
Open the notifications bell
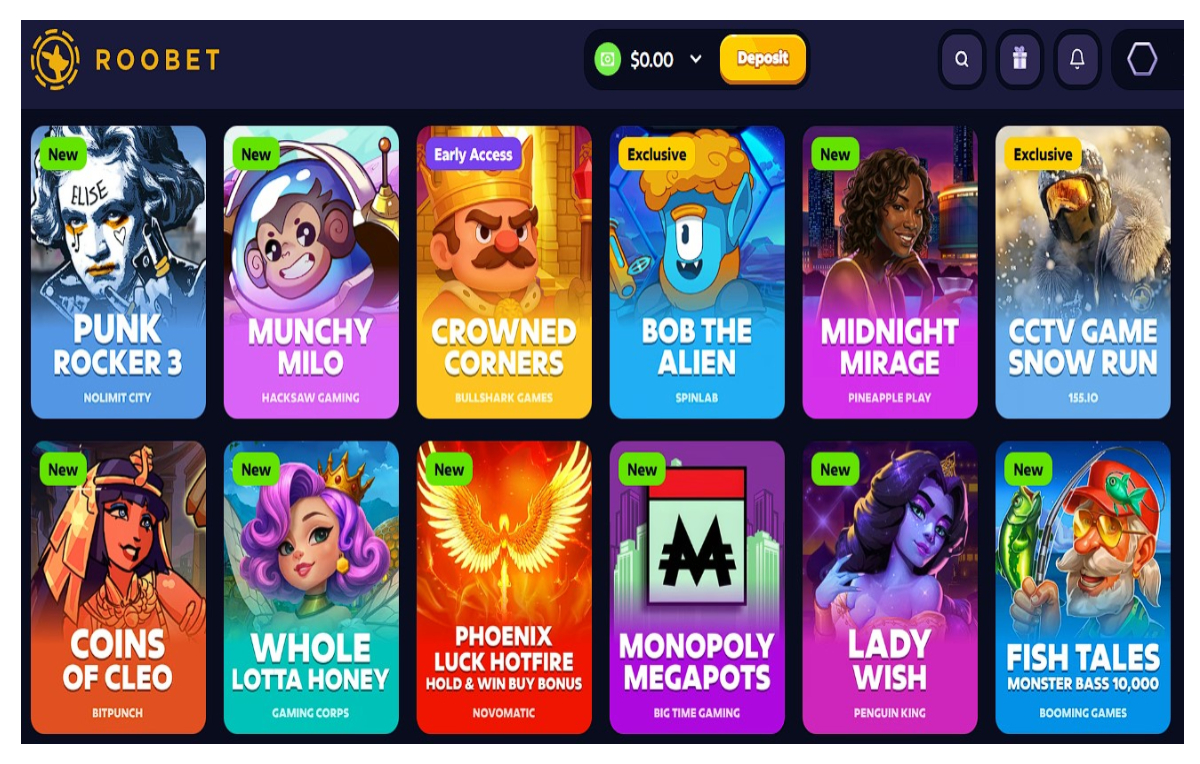(1077, 60)
